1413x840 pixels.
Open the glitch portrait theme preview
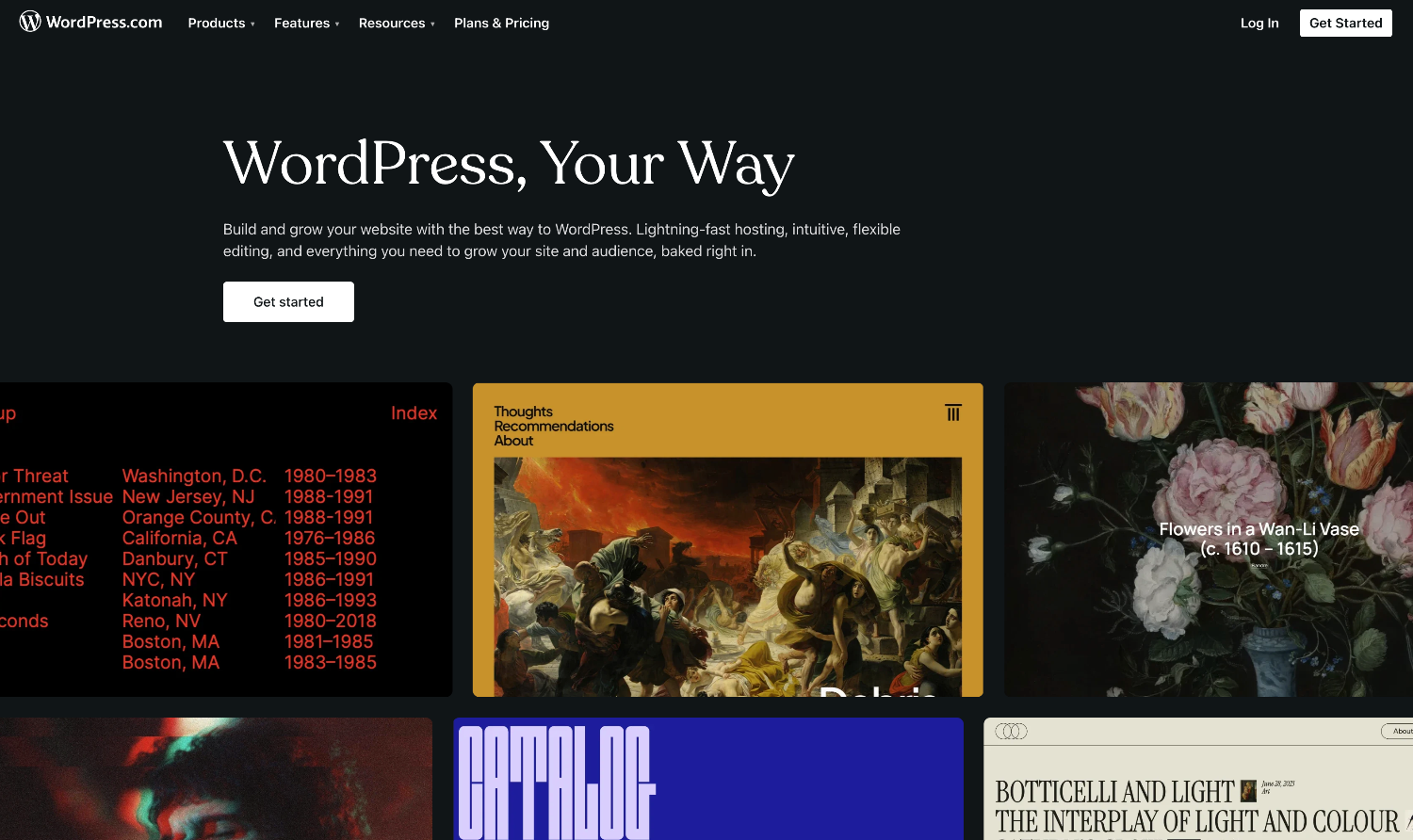[216, 779]
